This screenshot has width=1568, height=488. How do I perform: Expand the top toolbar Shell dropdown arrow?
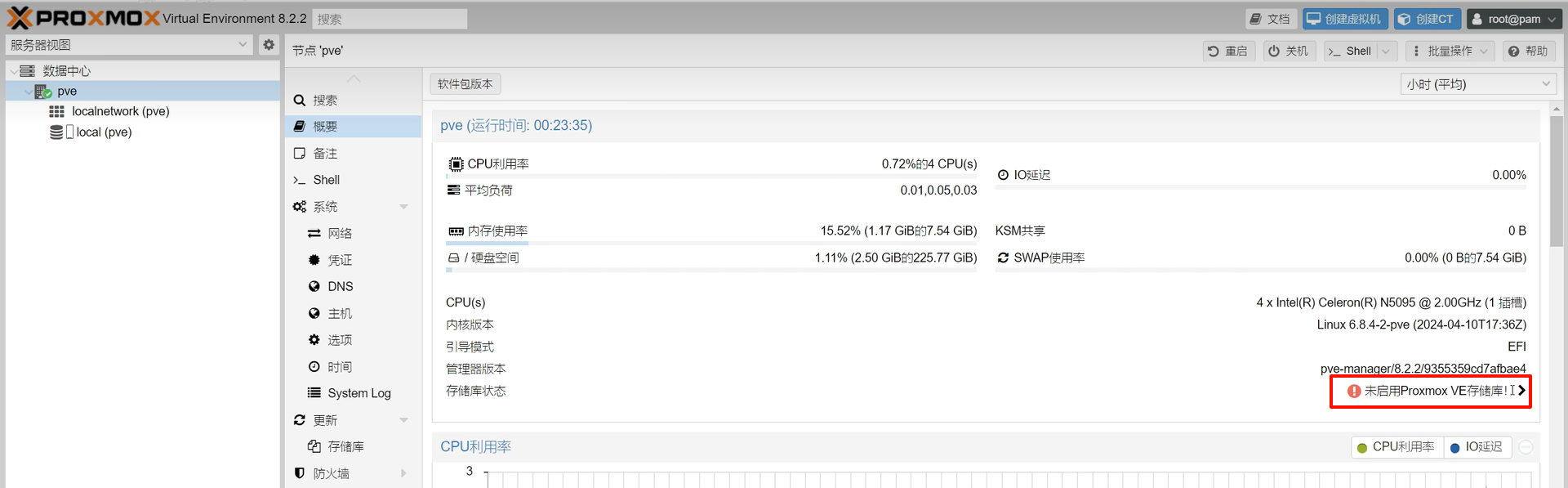coord(1387,51)
